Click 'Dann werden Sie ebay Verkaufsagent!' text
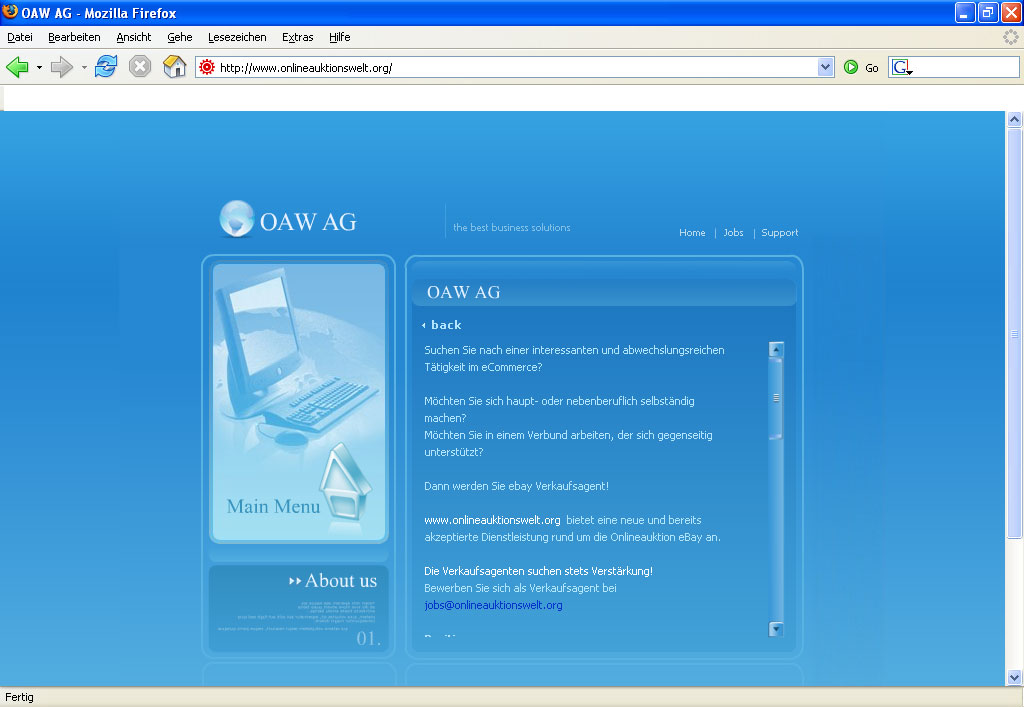The width and height of the screenshot is (1024, 707). pos(516,486)
